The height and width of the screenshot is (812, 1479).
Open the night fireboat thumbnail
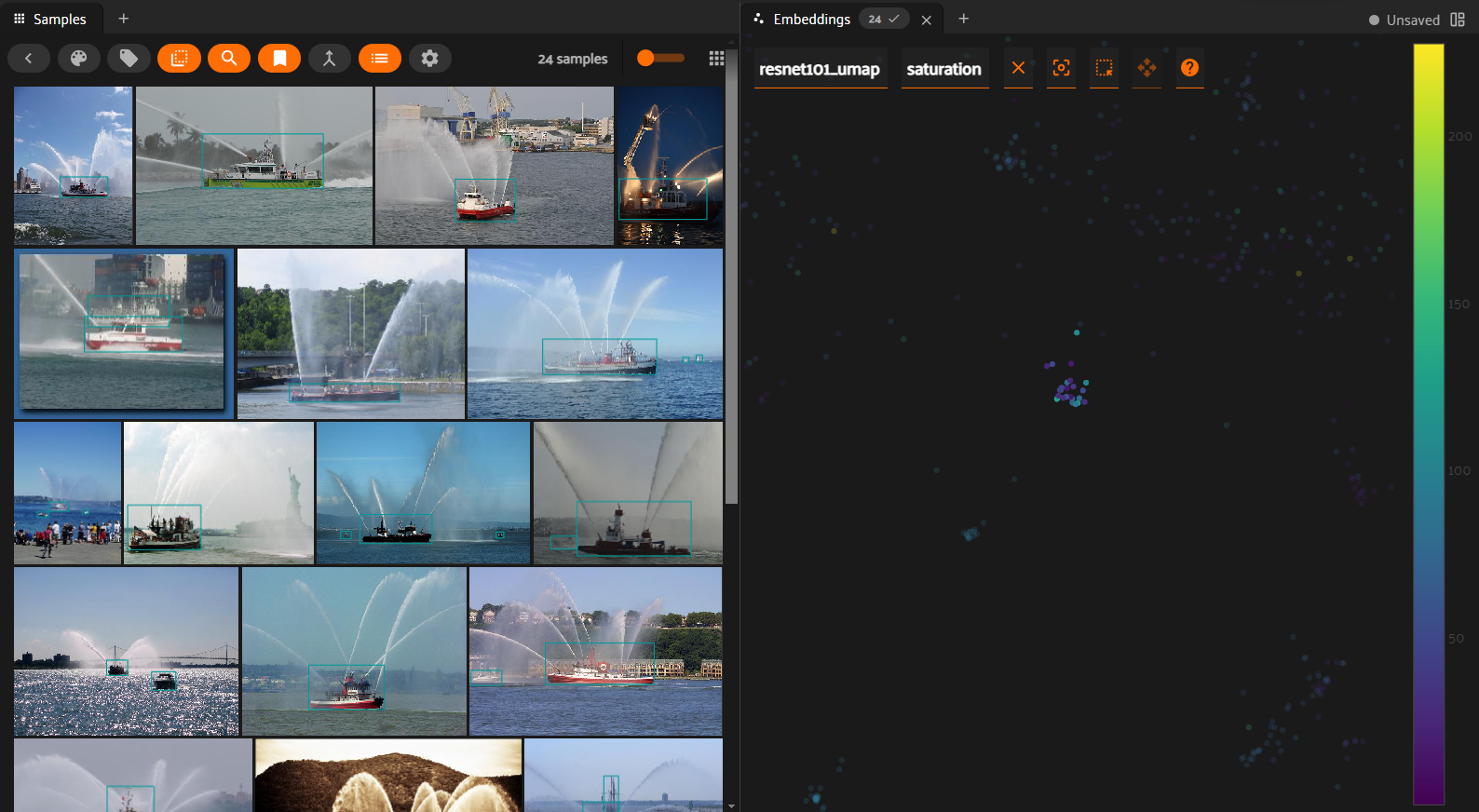click(670, 166)
